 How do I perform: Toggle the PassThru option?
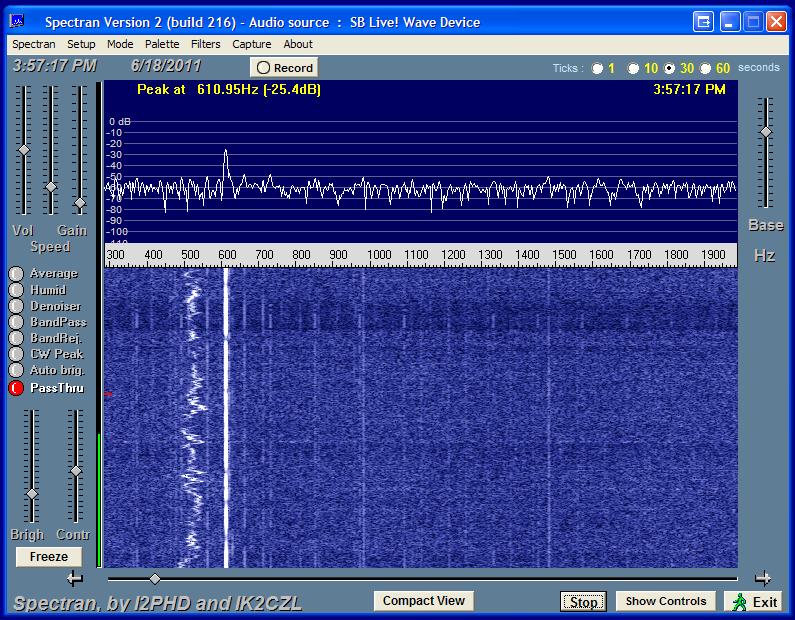[16, 388]
